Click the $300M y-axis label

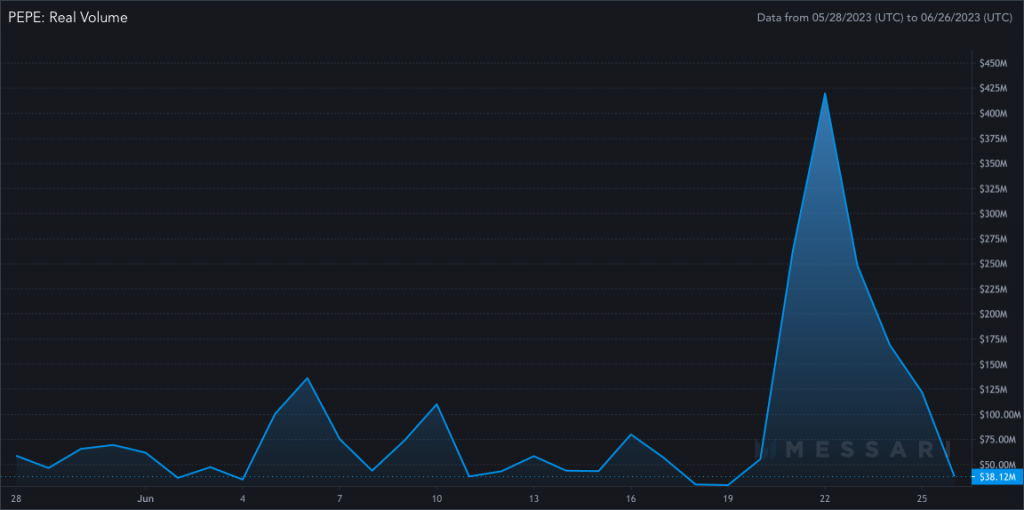(993, 214)
